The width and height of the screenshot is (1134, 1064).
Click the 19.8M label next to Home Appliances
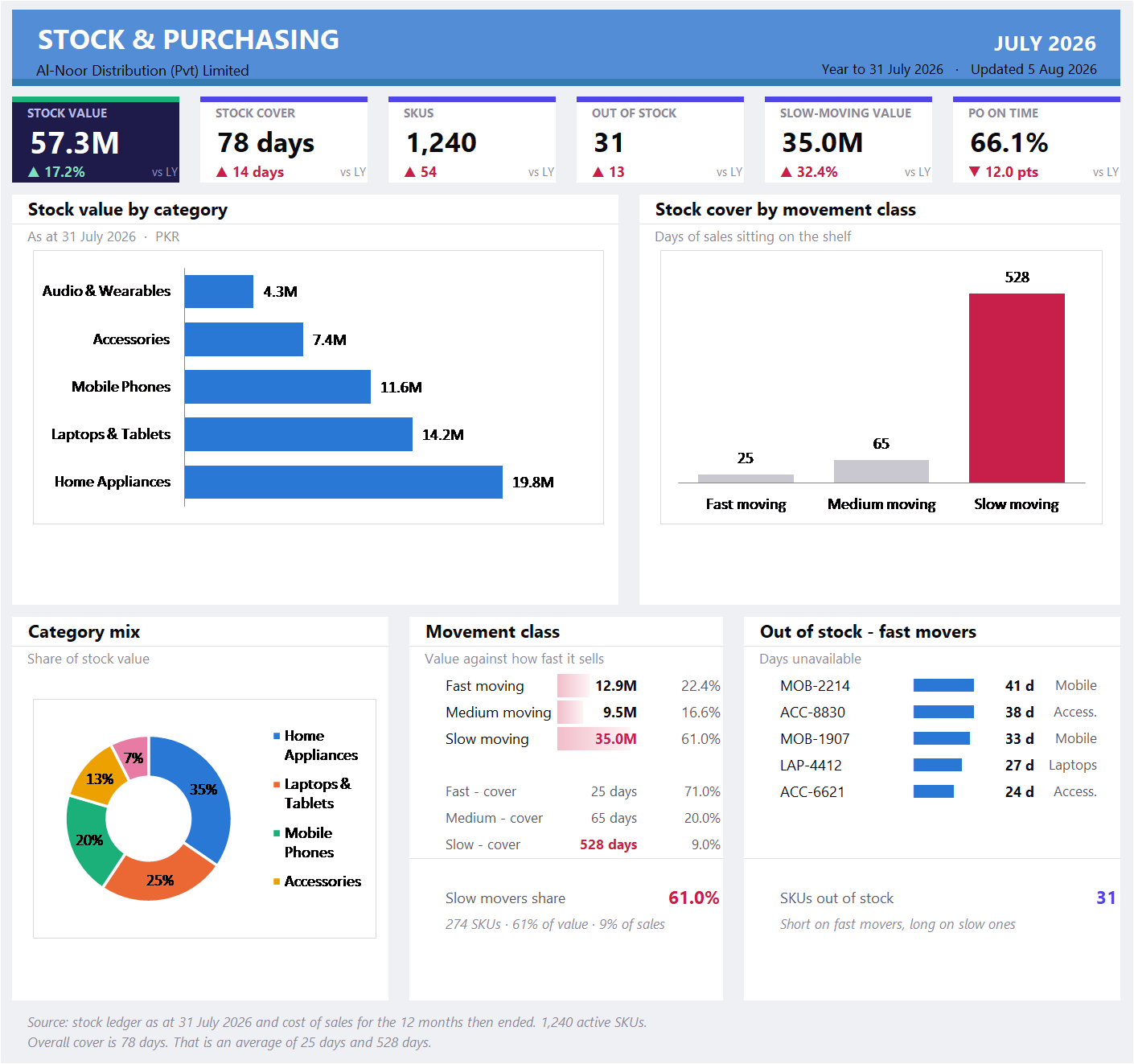pos(533,483)
